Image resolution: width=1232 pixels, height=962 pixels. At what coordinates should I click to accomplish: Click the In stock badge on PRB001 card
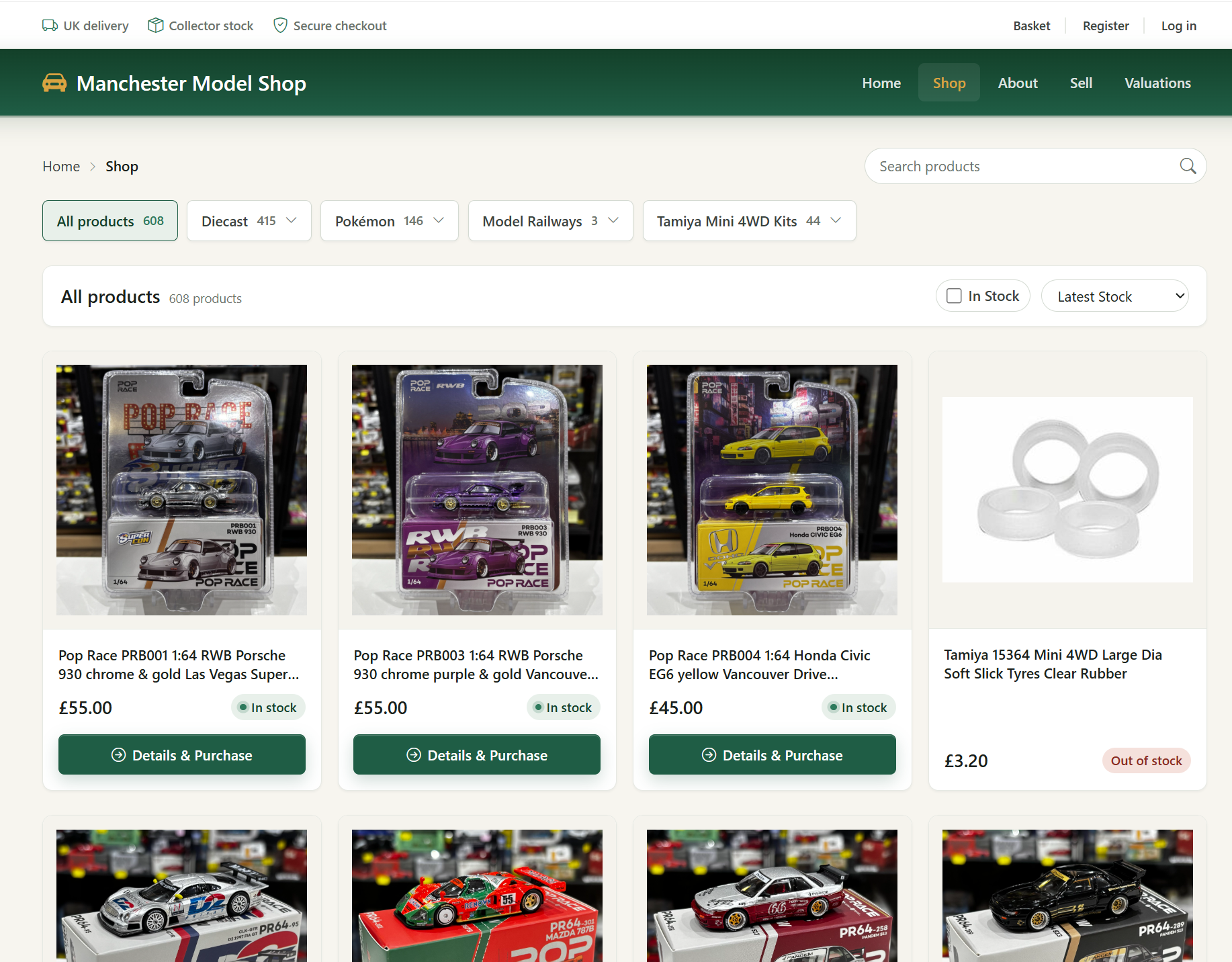pyautogui.click(x=268, y=707)
